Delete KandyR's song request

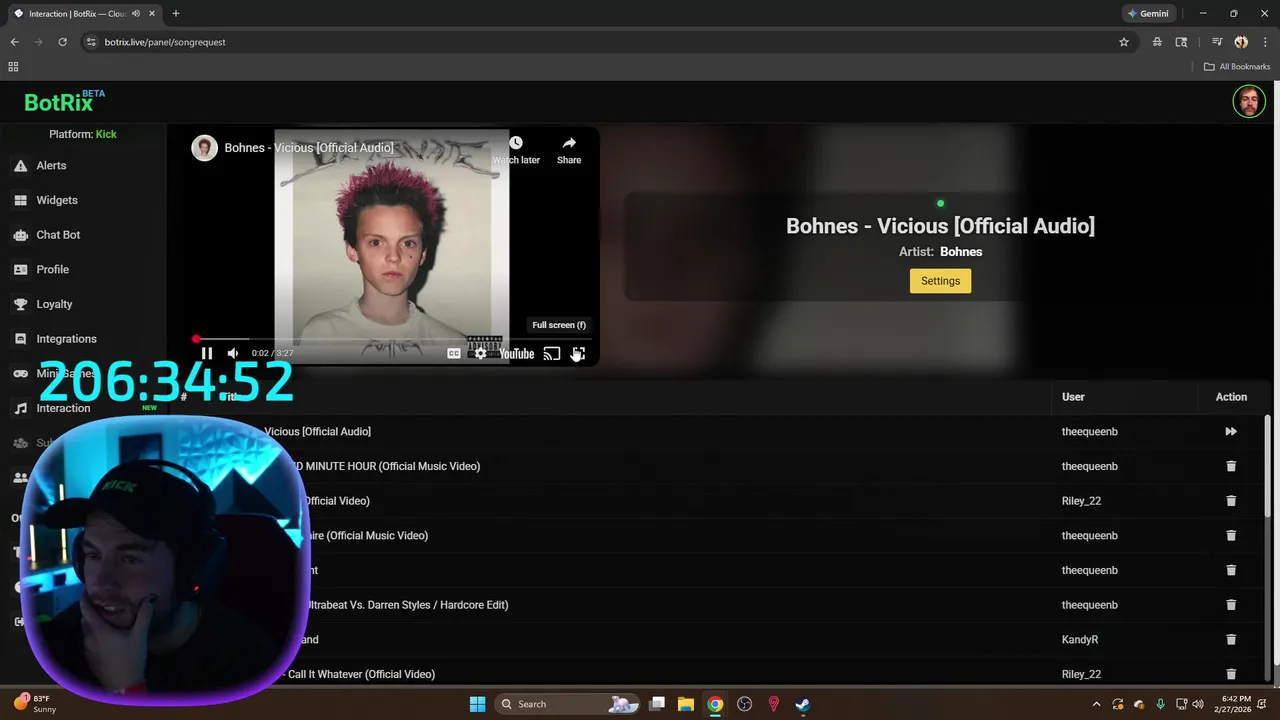tap(1231, 640)
